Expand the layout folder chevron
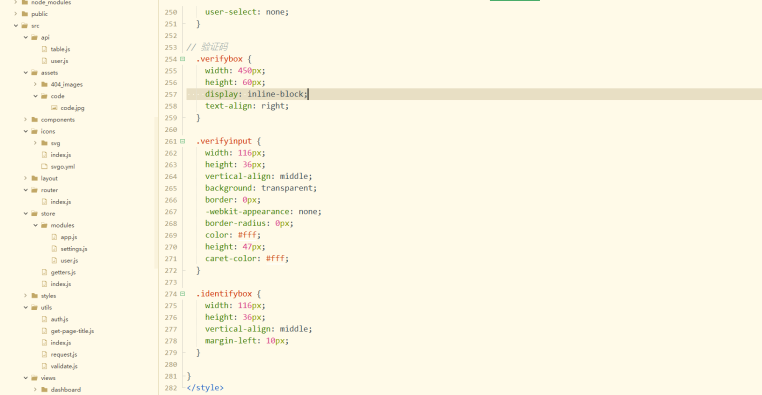Screen dimensions: 762x395 25,178
